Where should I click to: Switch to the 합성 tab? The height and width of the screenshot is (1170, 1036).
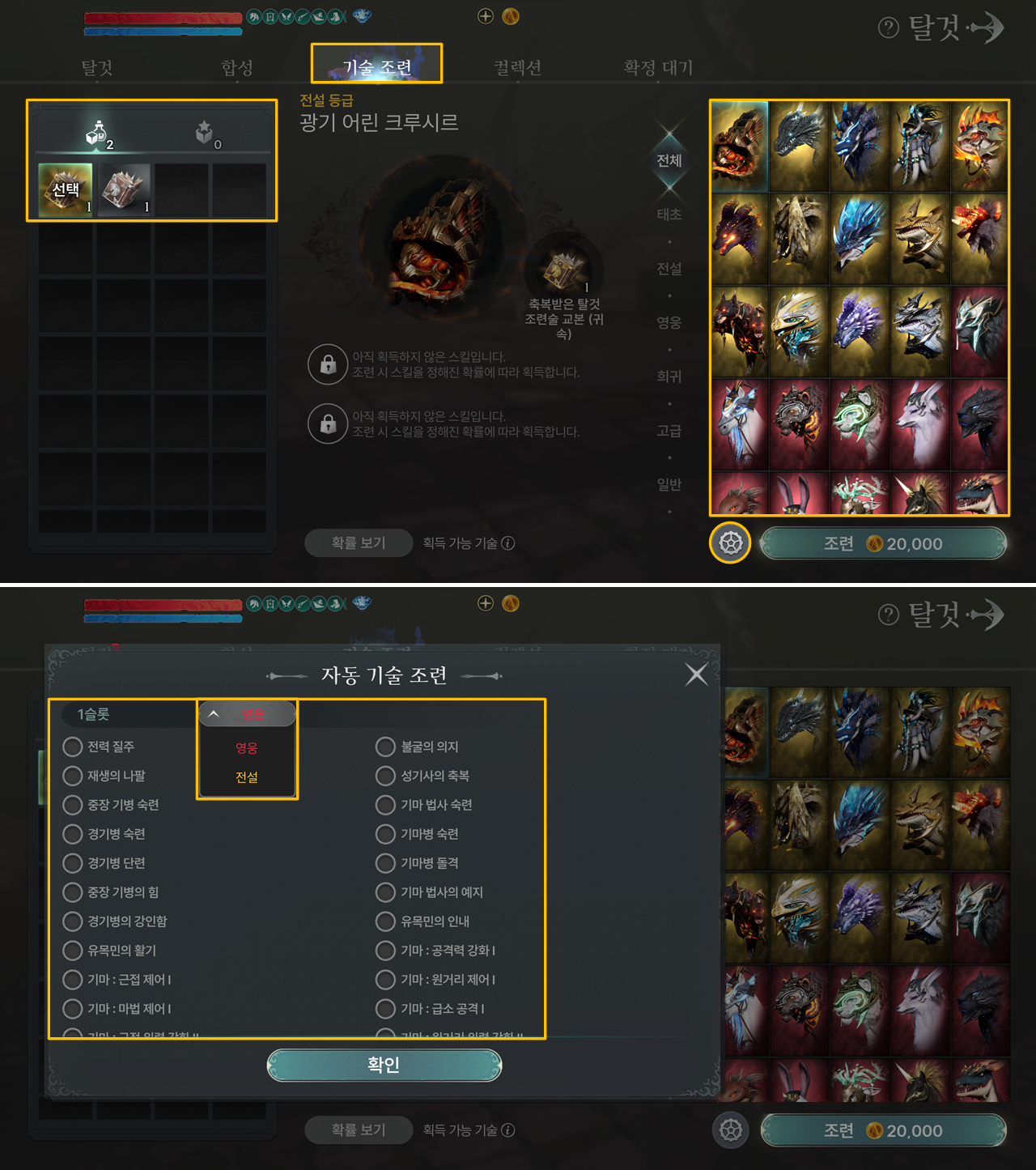(x=237, y=67)
